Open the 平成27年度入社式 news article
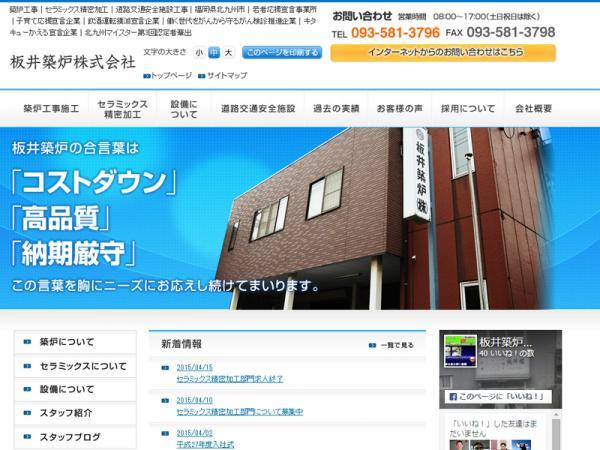Image resolution: width=600 pixels, height=450 pixels. pos(205,445)
